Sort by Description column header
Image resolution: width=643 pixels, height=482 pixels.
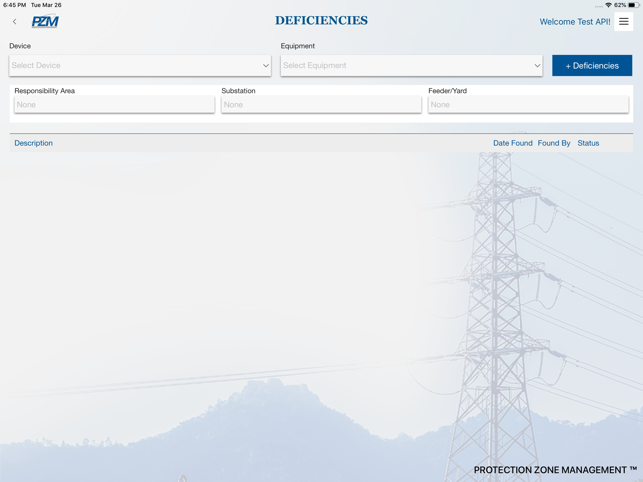(34, 143)
